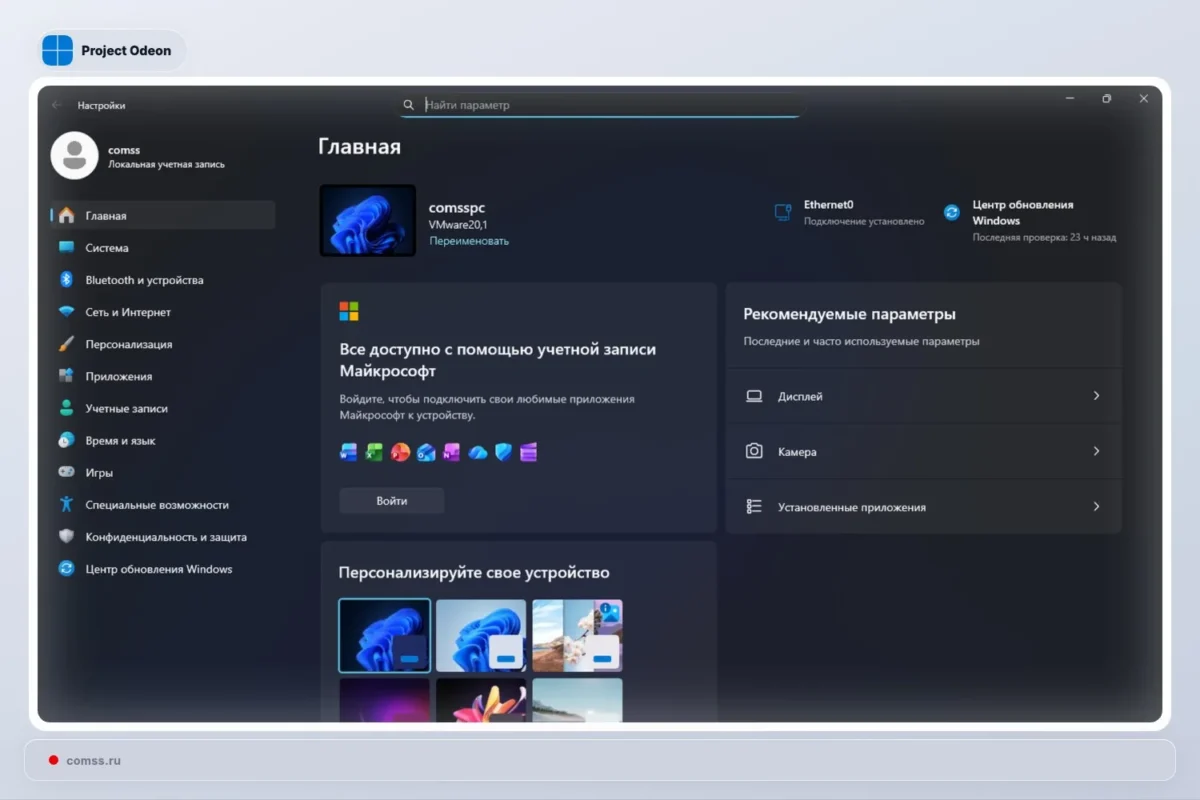Click the paintbrush Персонализация icon
1200x800 pixels.
tap(66, 344)
